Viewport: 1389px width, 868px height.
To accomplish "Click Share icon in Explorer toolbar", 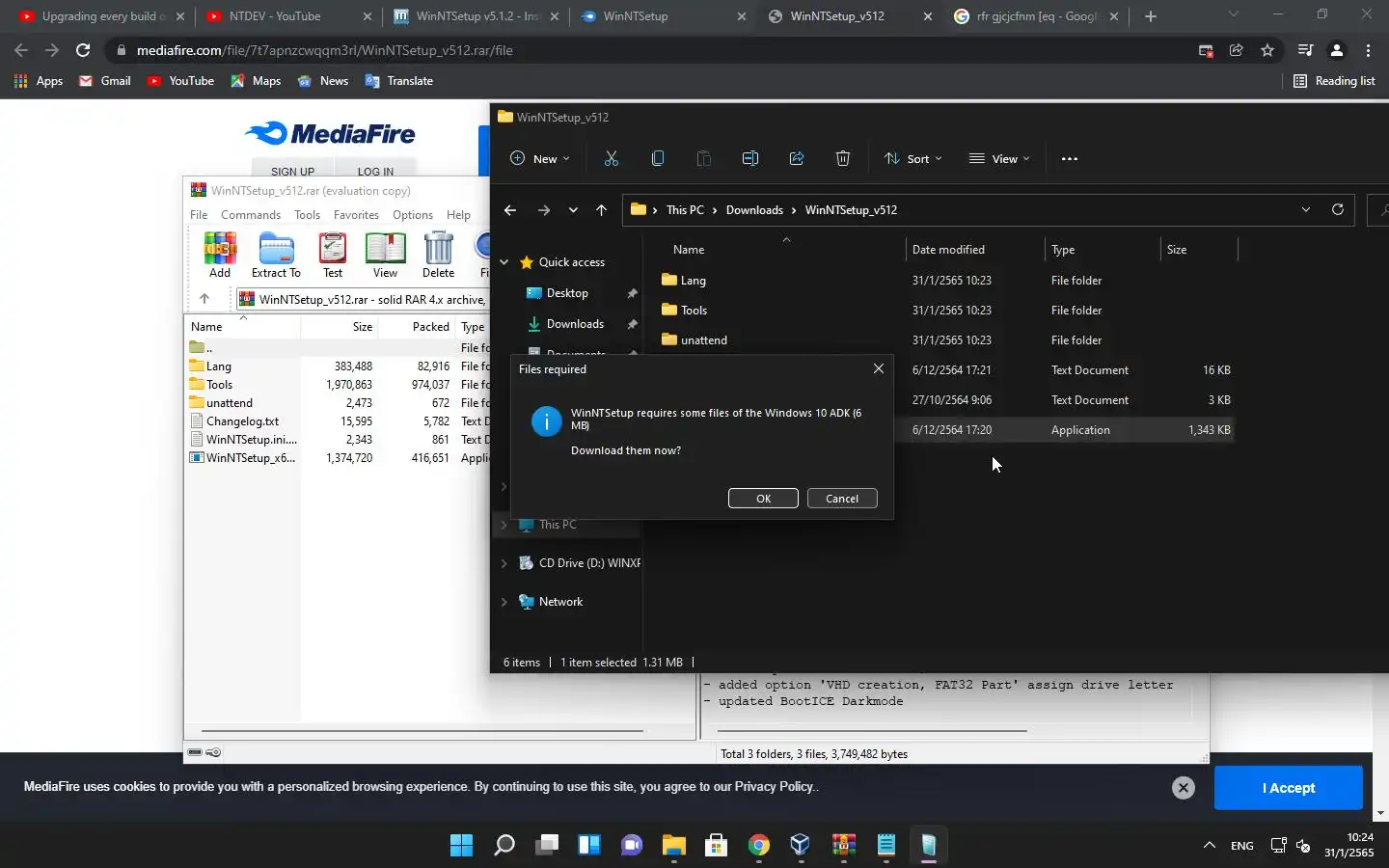I will click(x=796, y=158).
